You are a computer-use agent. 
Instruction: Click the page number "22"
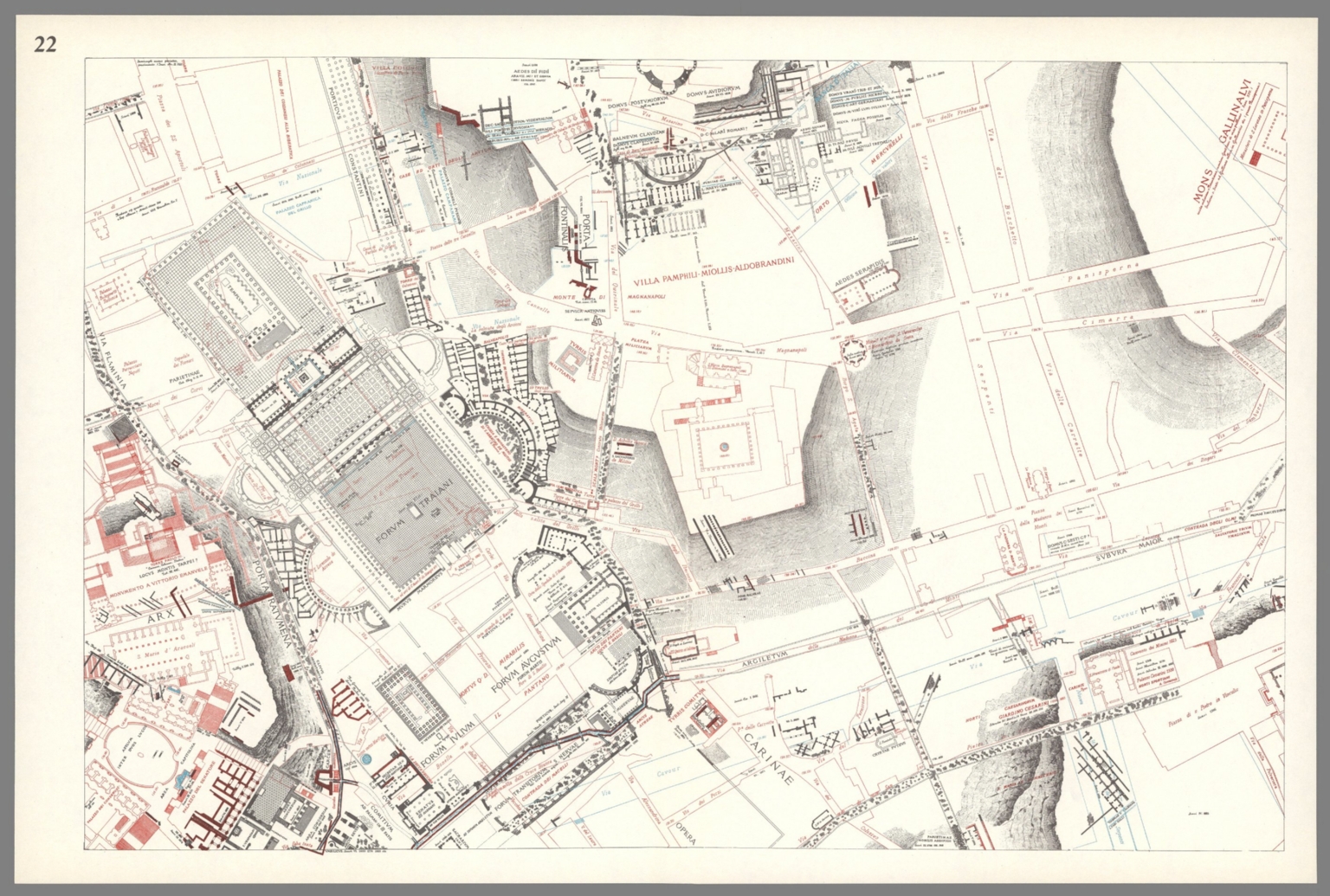point(45,43)
